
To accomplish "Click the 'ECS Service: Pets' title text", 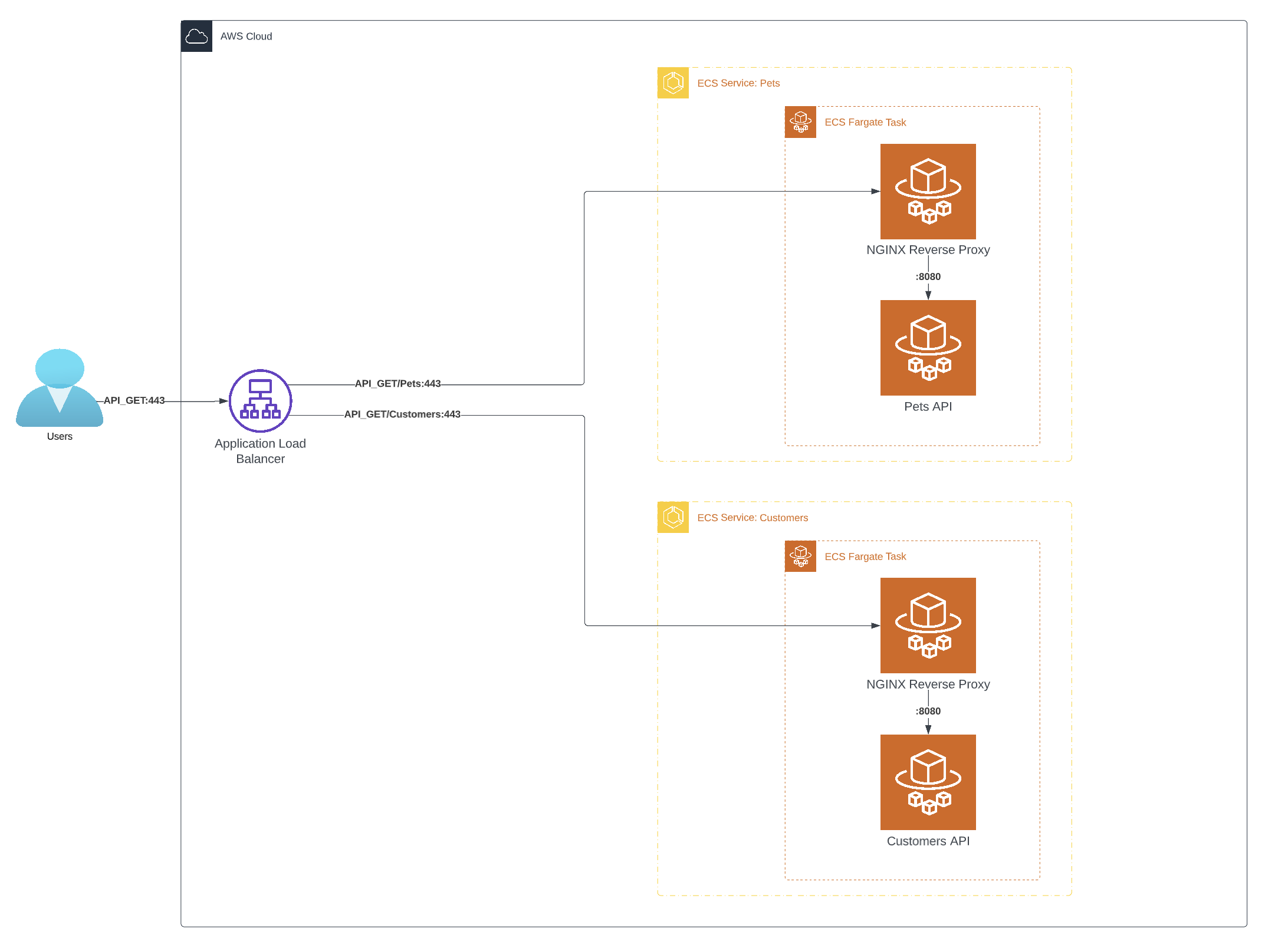I will 738,83.
